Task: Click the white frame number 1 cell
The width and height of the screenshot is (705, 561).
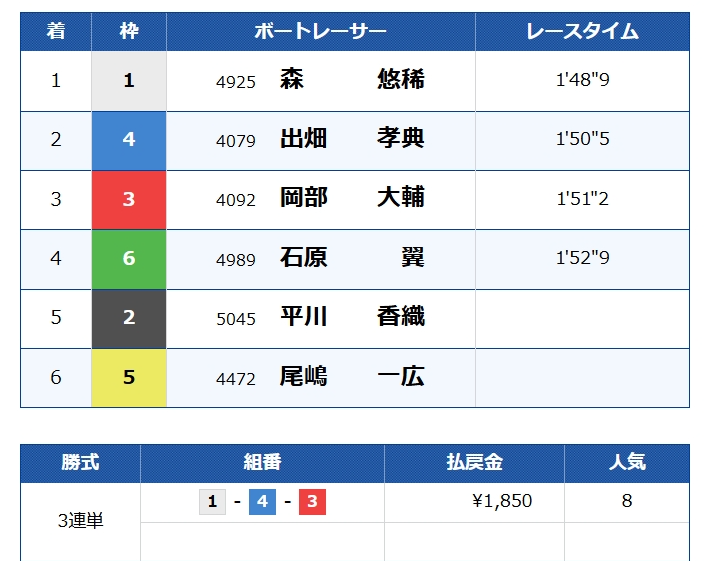Action: (x=129, y=81)
